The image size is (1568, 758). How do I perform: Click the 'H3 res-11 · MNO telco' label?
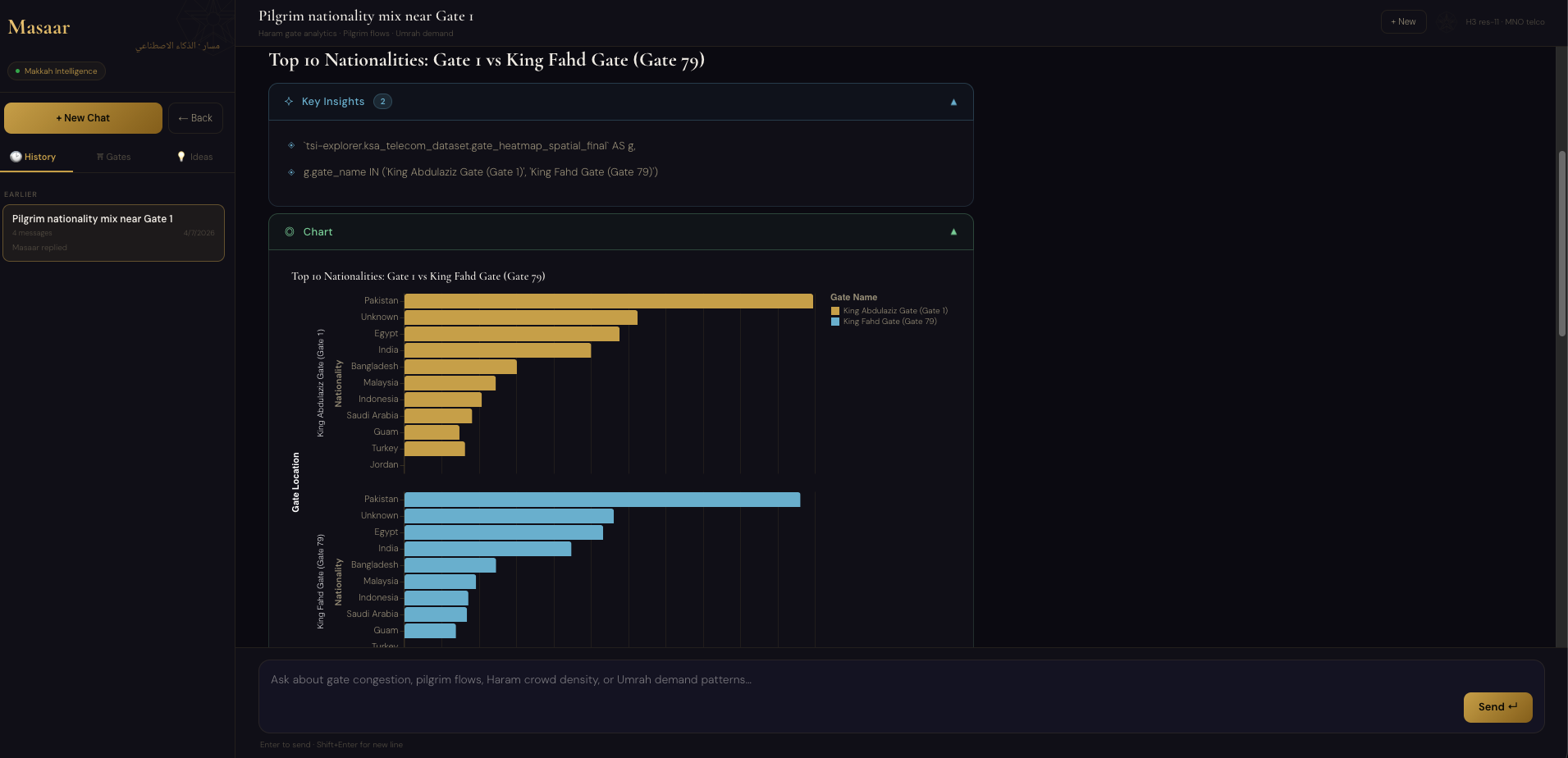(1505, 22)
